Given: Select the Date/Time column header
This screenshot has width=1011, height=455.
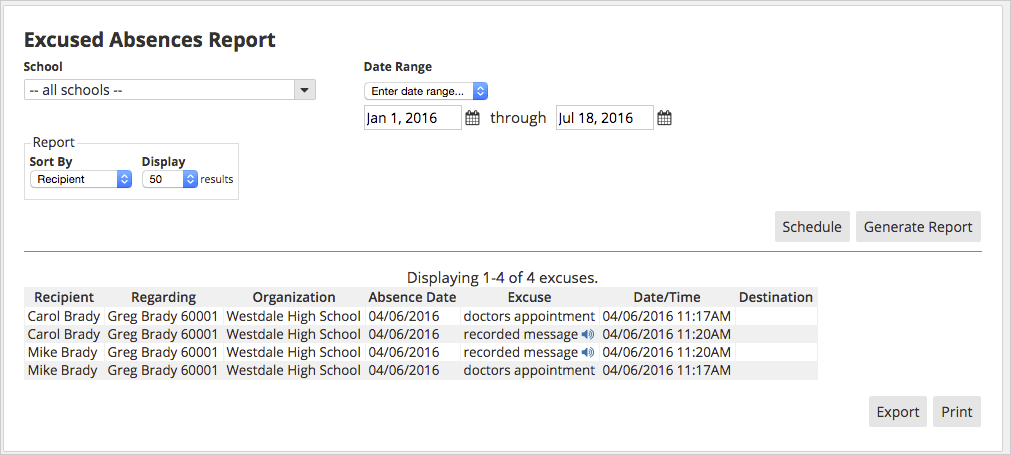Looking at the screenshot, I should (x=667, y=297).
